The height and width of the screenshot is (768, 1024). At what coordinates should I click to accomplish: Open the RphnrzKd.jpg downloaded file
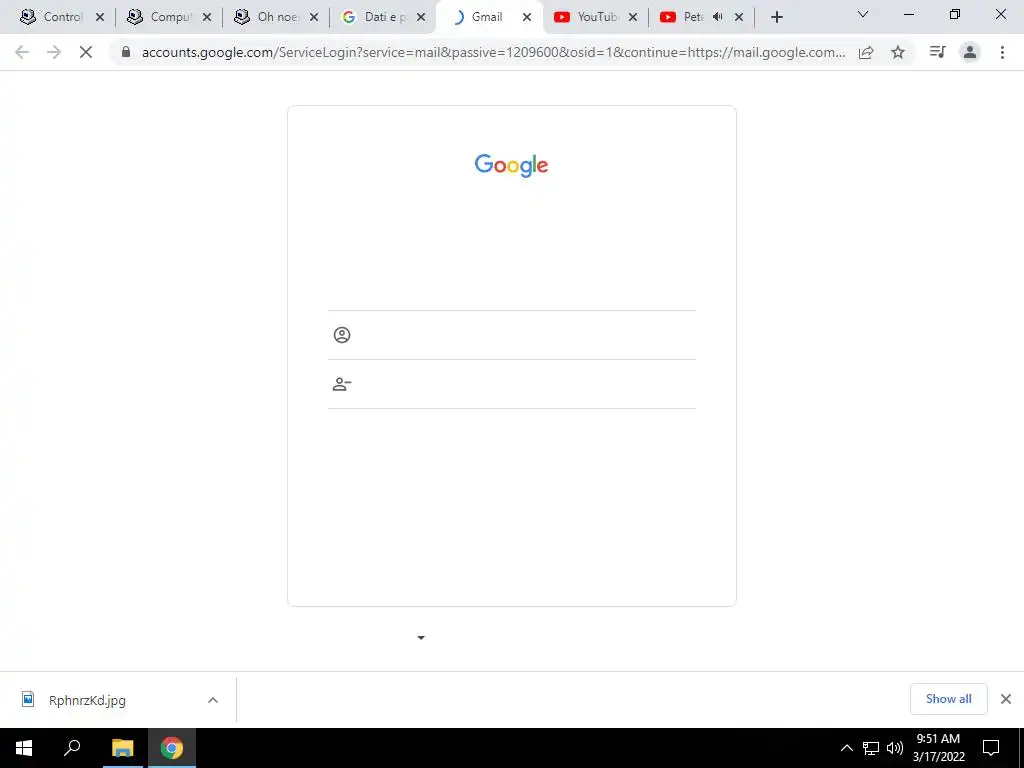[87, 700]
